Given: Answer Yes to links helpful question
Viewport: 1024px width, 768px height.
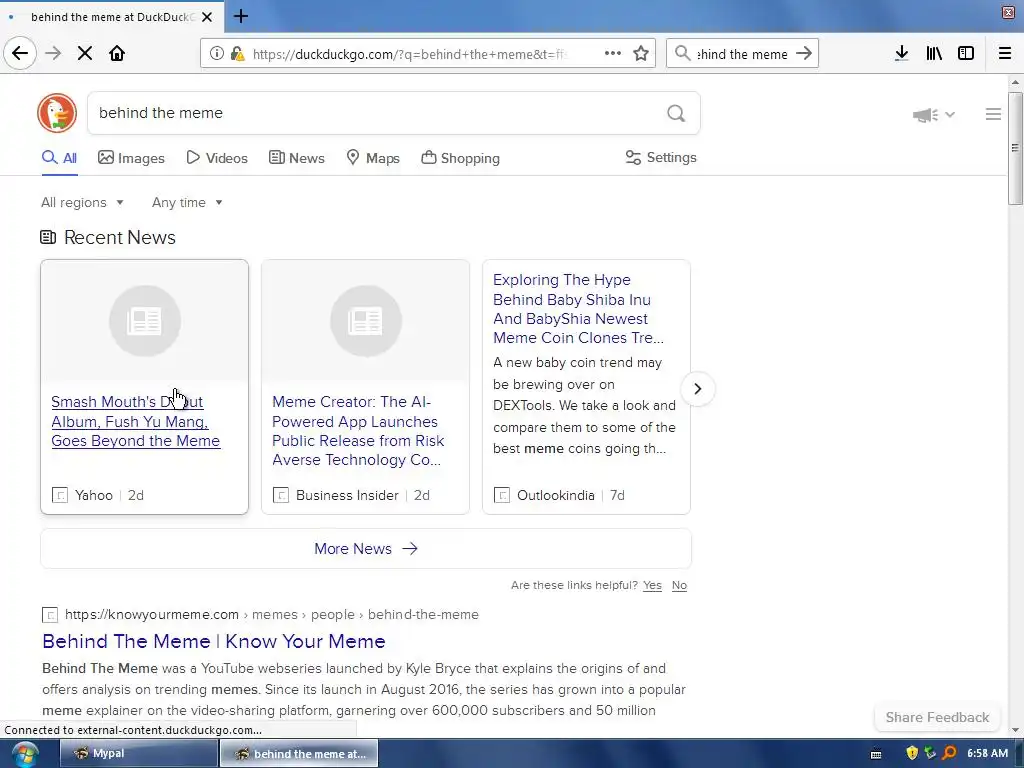Looking at the screenshot, I should (x=652, y=585).
